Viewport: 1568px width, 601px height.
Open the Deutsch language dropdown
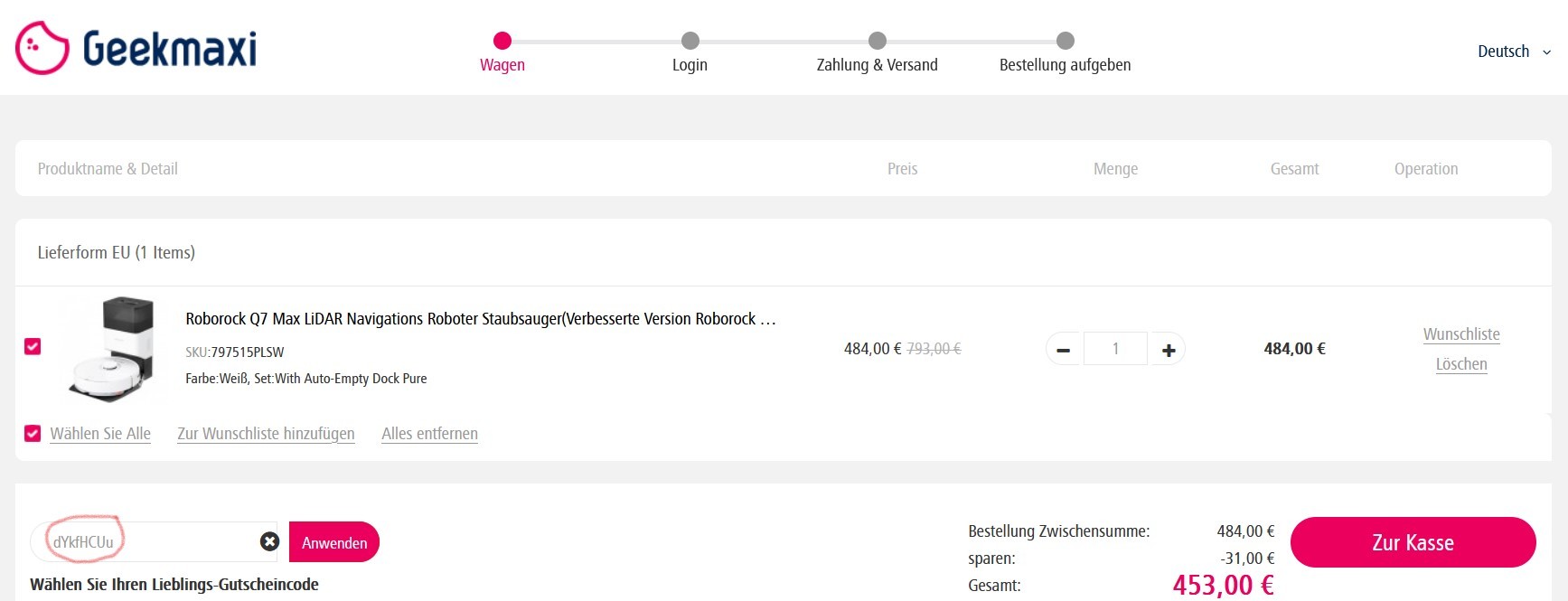1514,52
